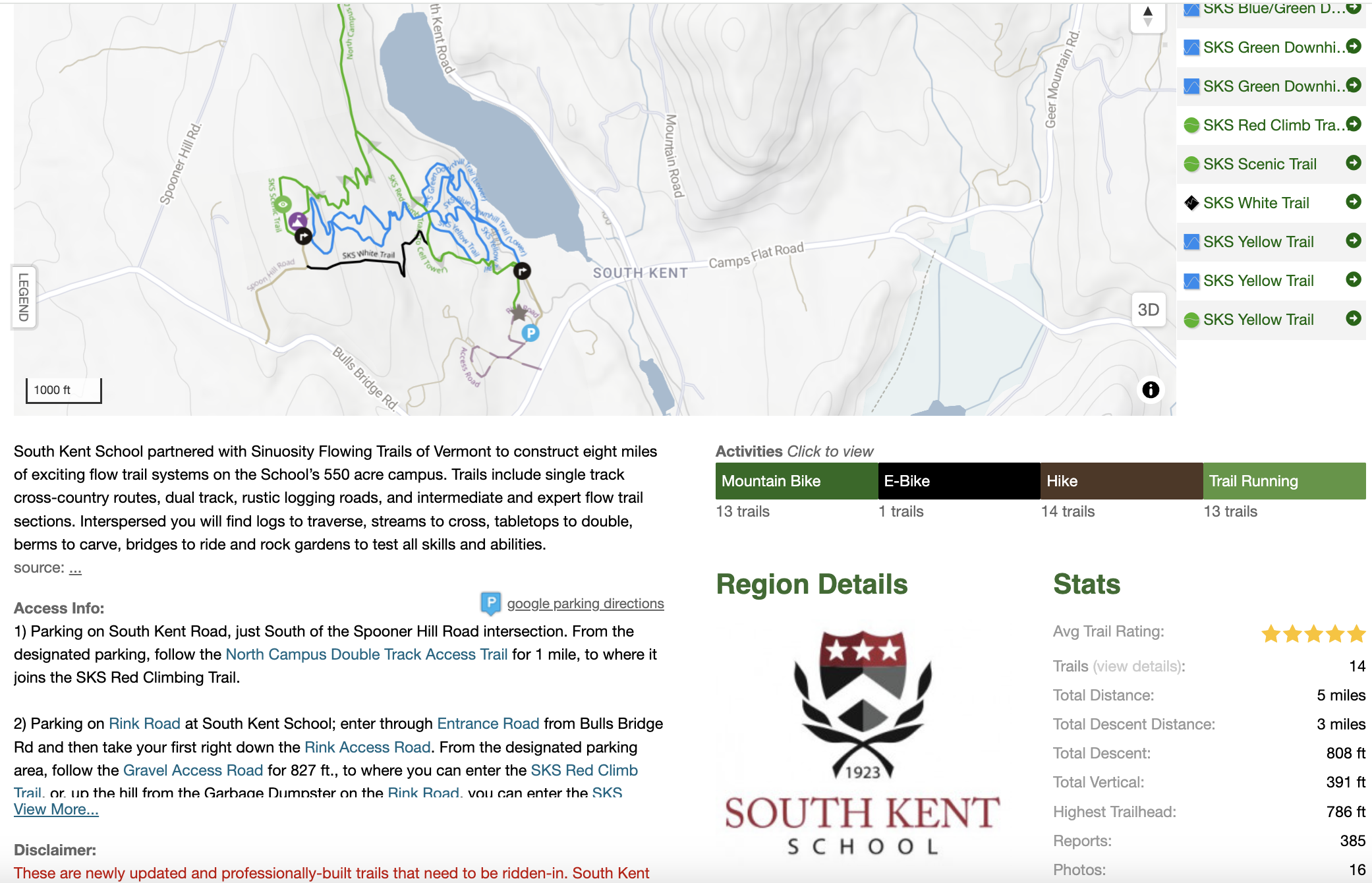The image size is (1372, 883).
Task: Open arrow next to SKS Scenic Trail
Action: pyautogui.click(x=1354, y=163)
